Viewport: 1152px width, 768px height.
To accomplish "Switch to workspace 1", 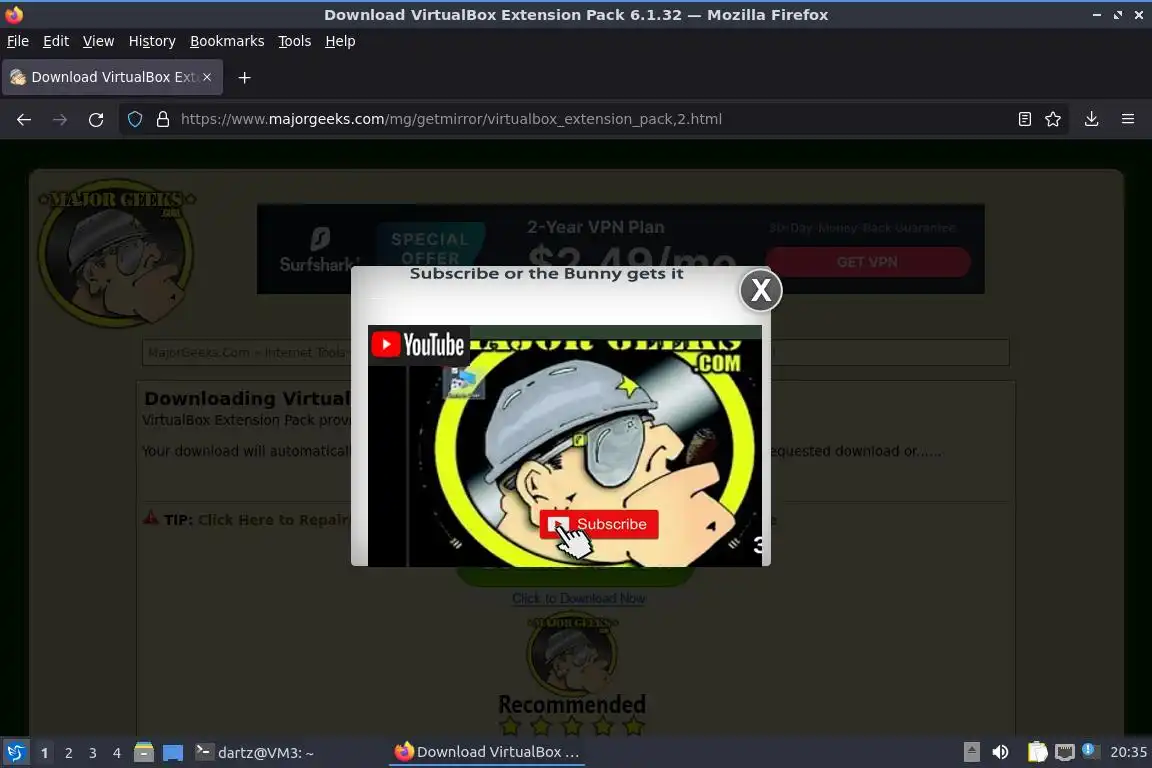I will (44, 753).
